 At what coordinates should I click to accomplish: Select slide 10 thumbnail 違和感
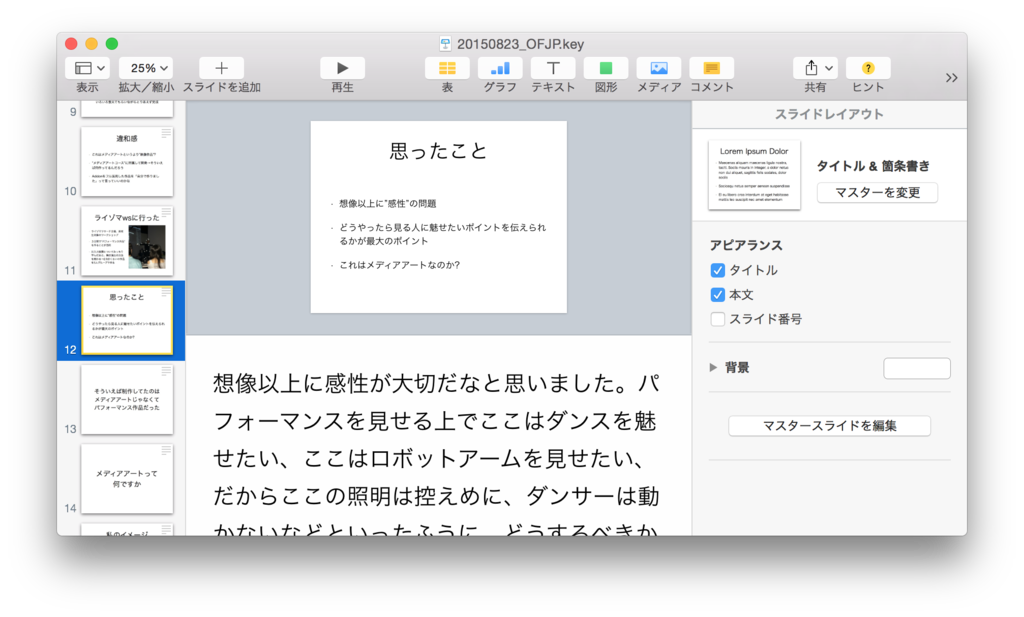pyautogui.click(x=127, y=161)
